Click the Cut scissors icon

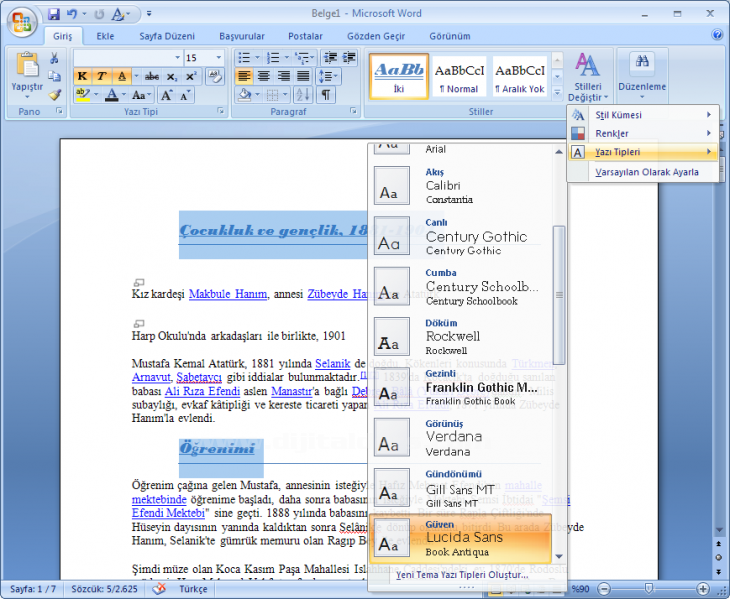tap(54, 59)
